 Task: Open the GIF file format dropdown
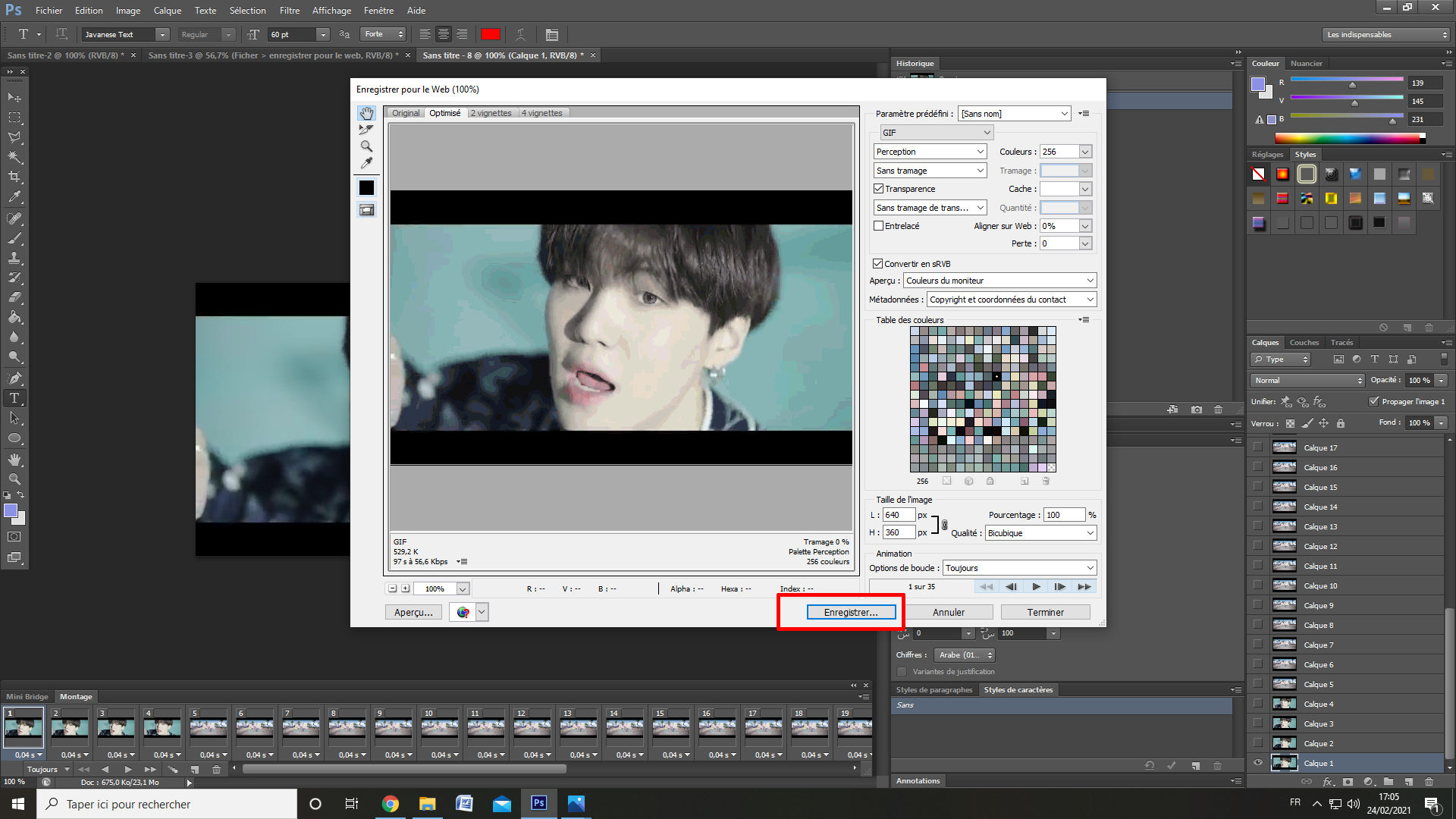937,133
